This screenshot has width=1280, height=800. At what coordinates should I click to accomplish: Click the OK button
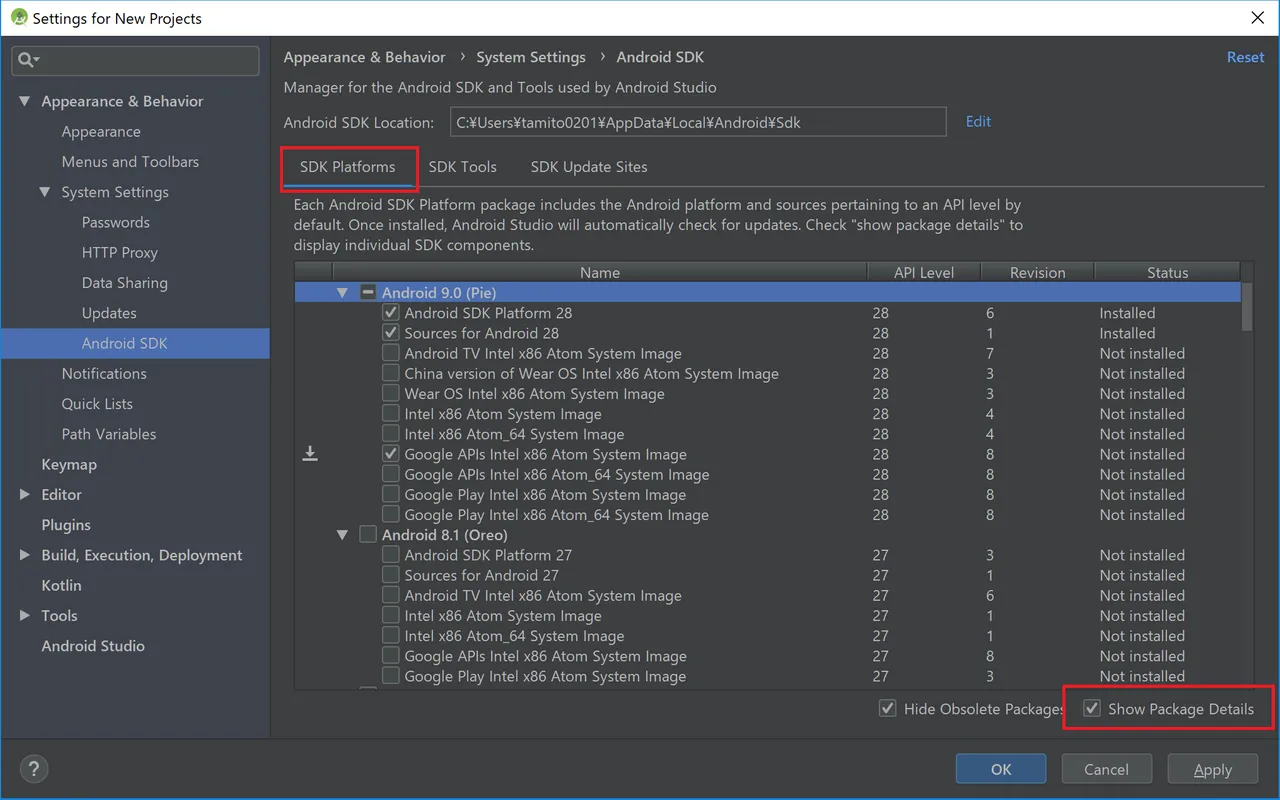(1001, 769)
